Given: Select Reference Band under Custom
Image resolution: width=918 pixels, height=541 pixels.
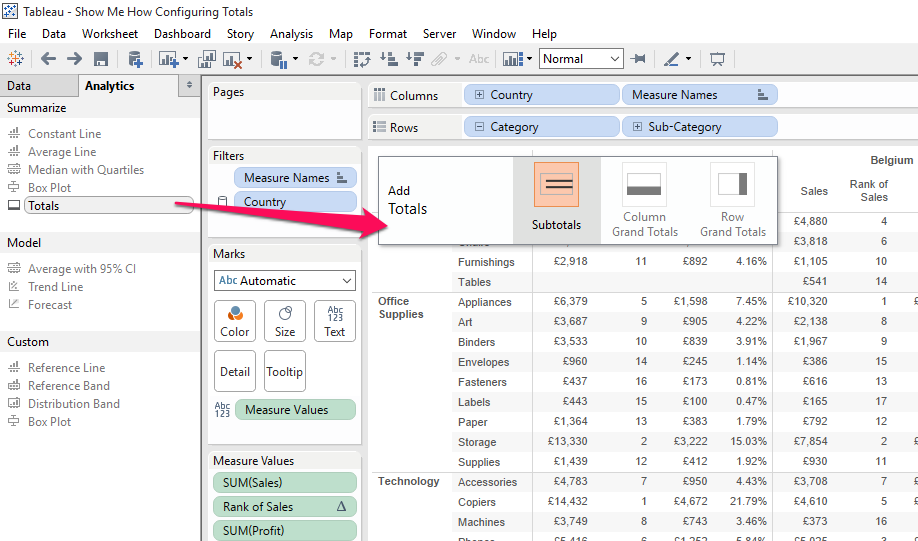Looking at the screenshot, I should 68,386.
